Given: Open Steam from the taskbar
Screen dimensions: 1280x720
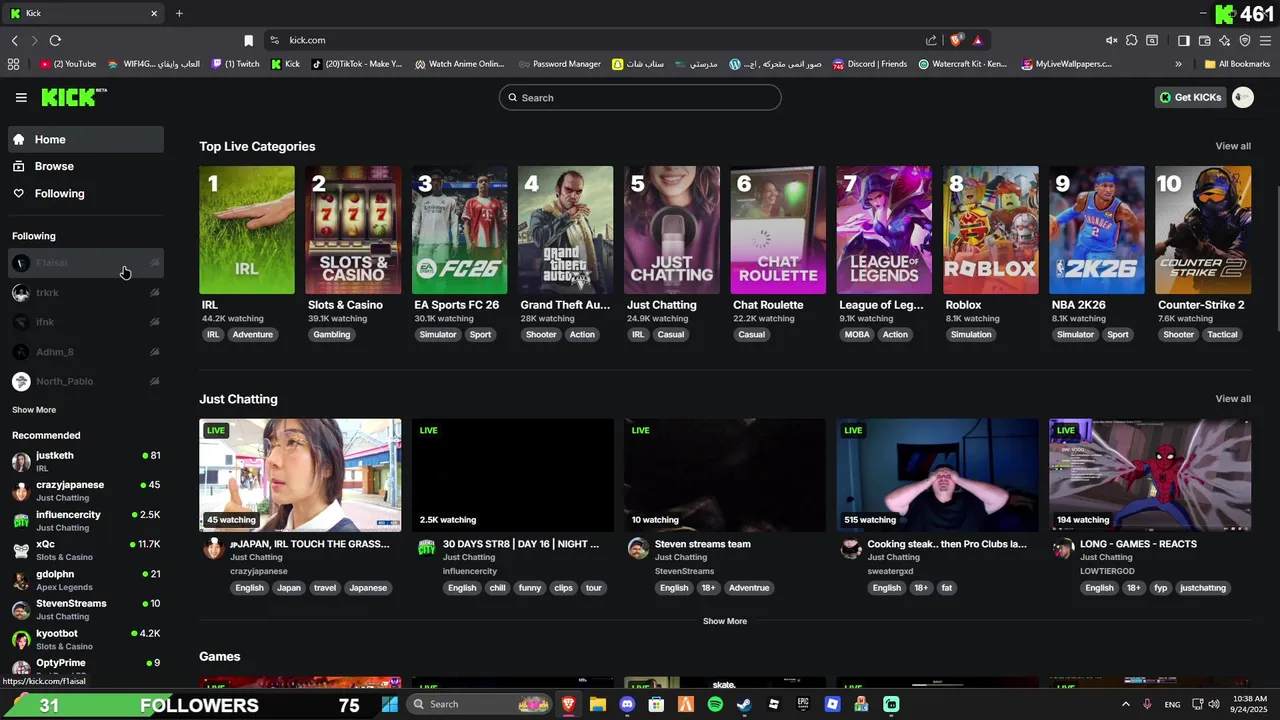Looking at the screenshot, I should (x=744, y=704).
